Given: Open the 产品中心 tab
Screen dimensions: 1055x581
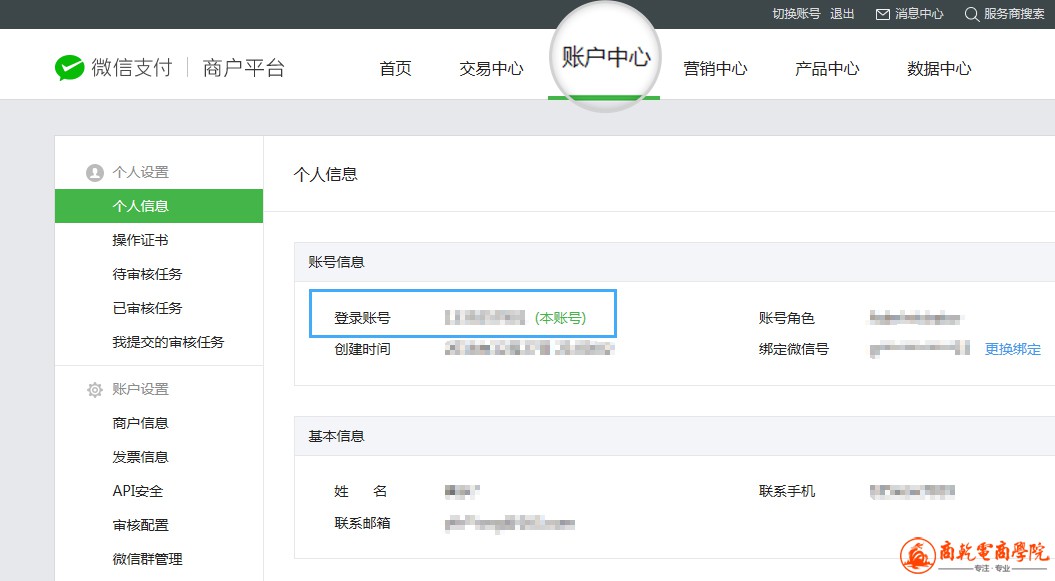Looking at the screenshot, I should (x=827, y=69).
